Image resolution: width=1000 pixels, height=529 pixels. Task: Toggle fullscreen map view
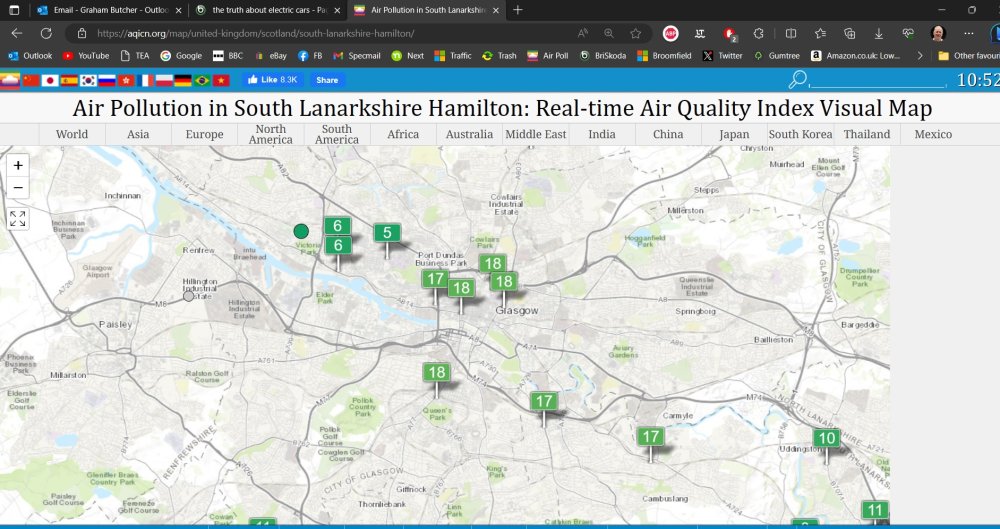(18, 219)
